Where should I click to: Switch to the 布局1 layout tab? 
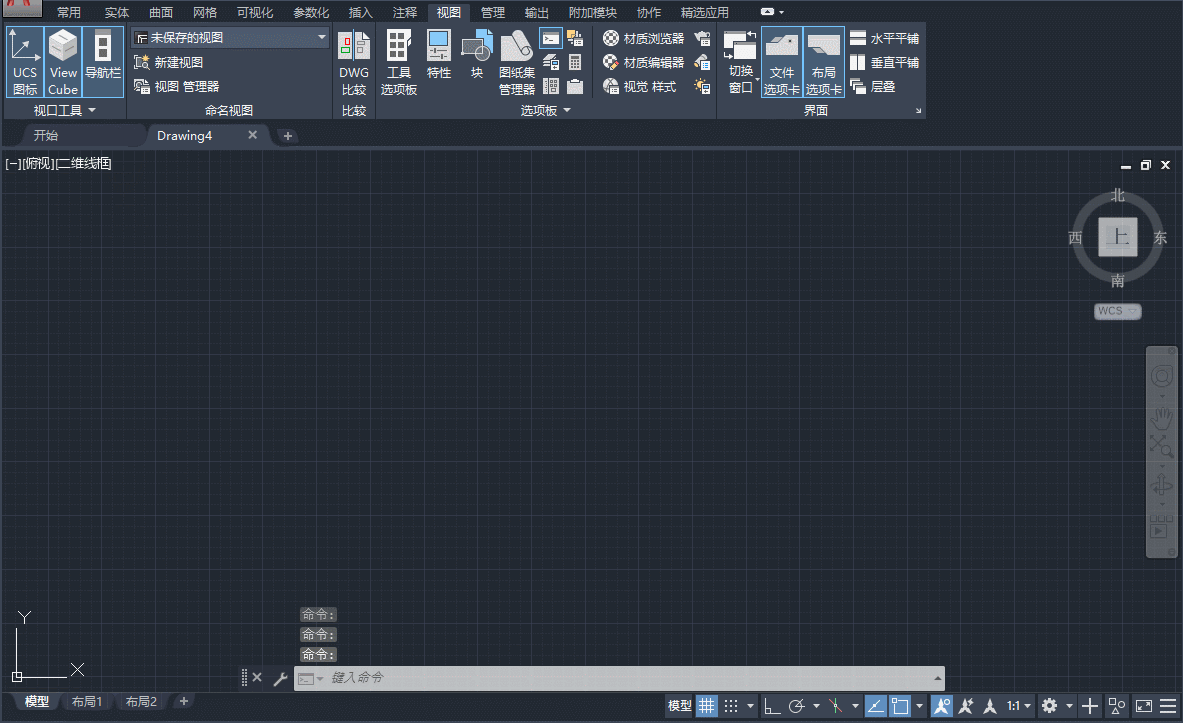click(87, 701)
